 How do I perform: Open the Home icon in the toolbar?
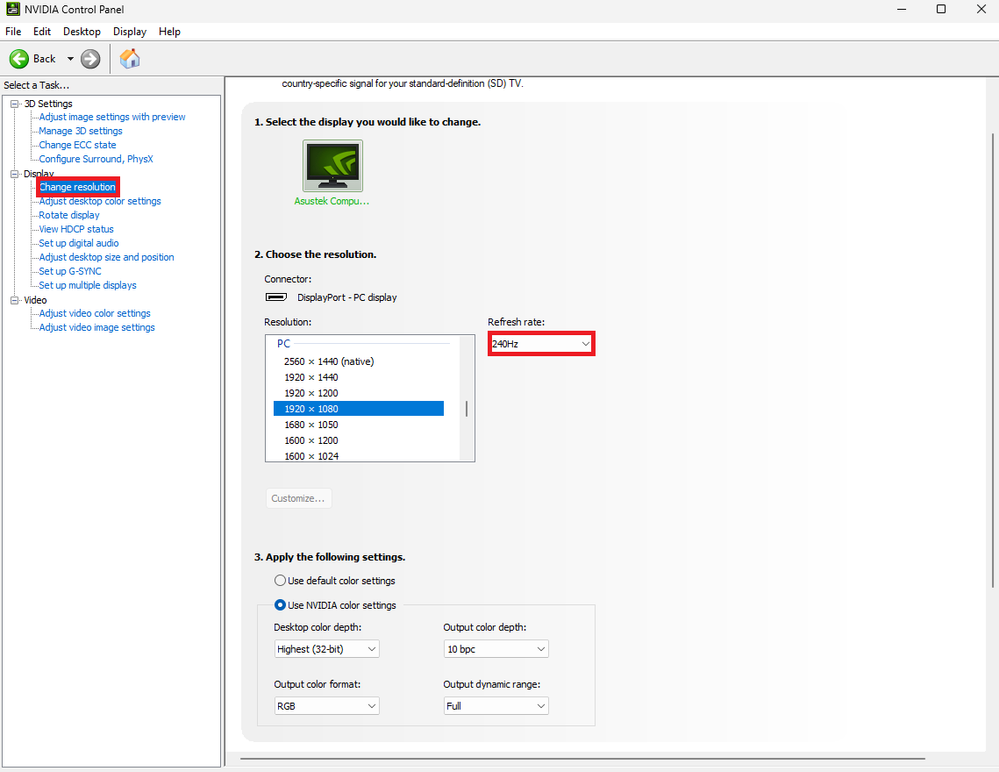pyautogui.click(x=130, y=59)
